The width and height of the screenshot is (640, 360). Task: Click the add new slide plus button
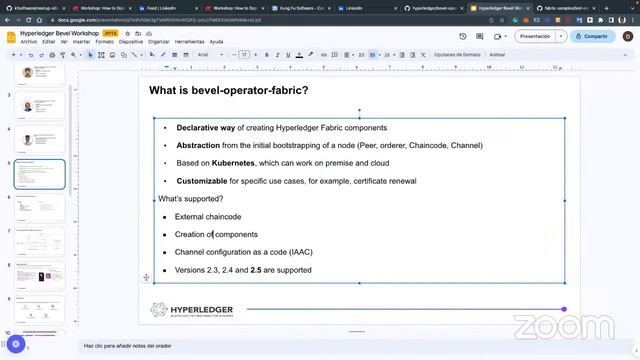[x=13, y=55]
